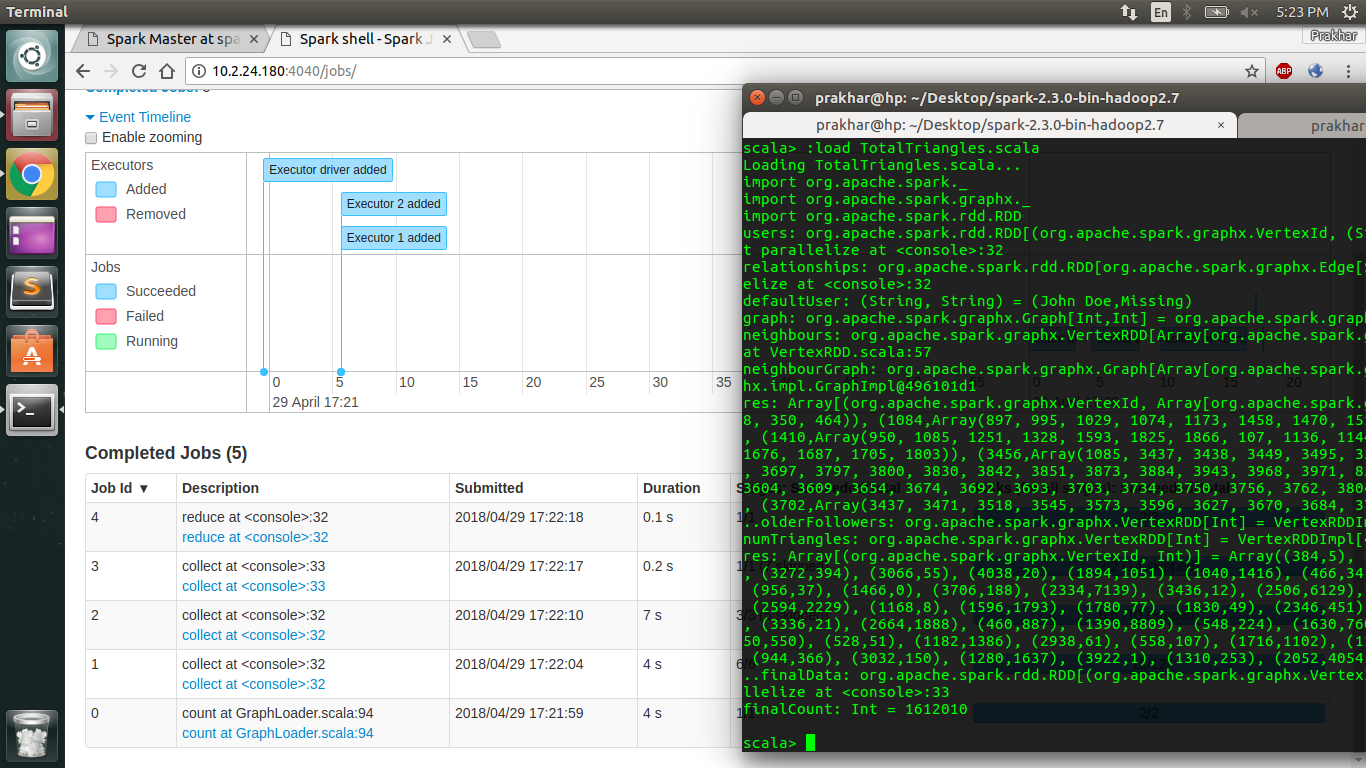Image resolution: width=1366 pixels, height=768 pixels.
Task: Close the Spark shell tab
Action: point(446,40)
